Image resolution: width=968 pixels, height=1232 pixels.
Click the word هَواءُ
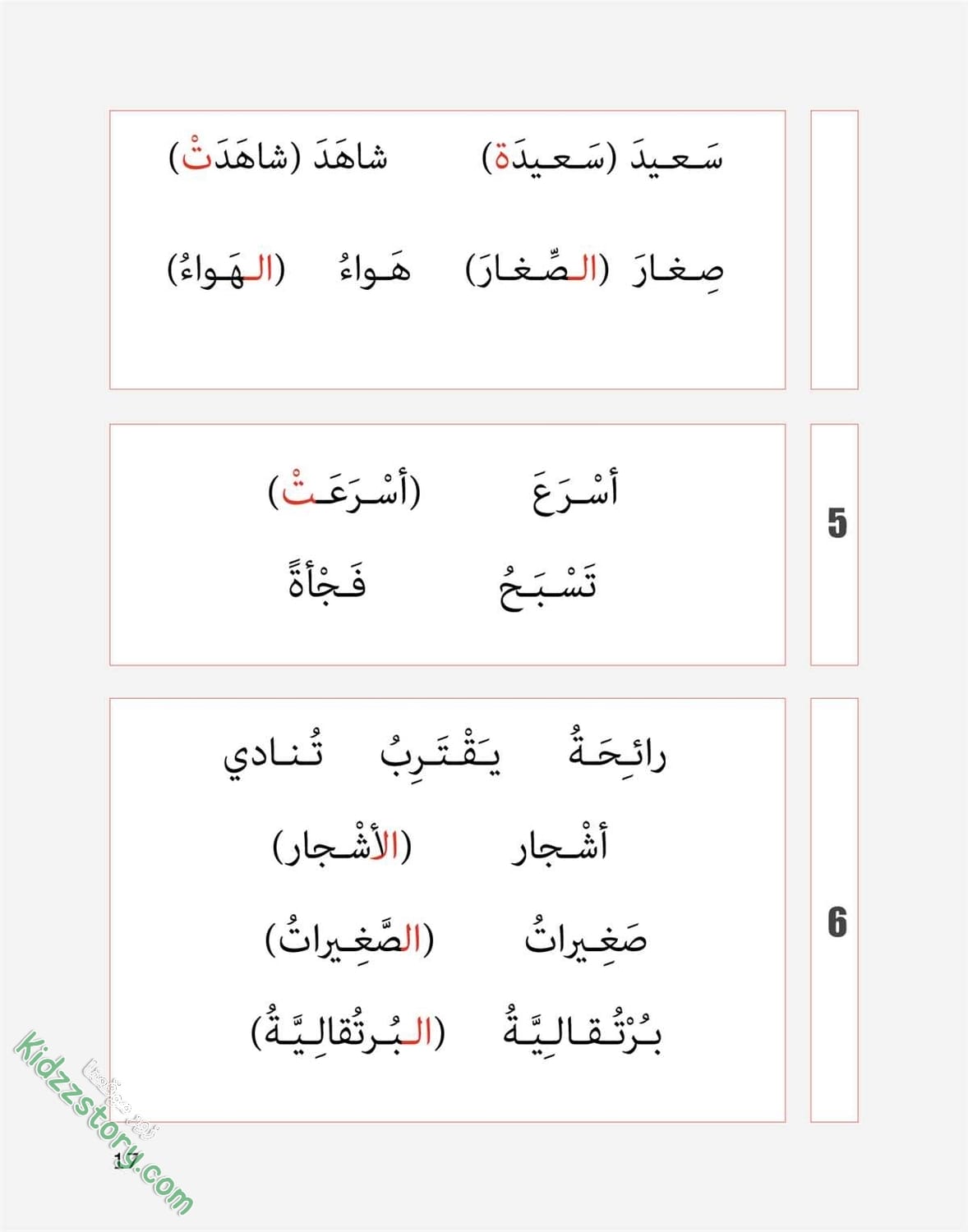click(376, 267)
